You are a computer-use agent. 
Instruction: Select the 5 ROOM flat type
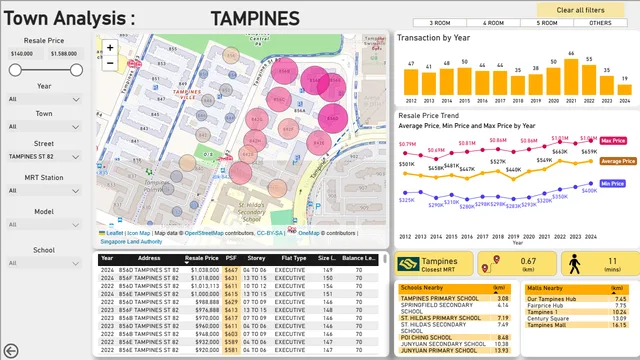547,23
